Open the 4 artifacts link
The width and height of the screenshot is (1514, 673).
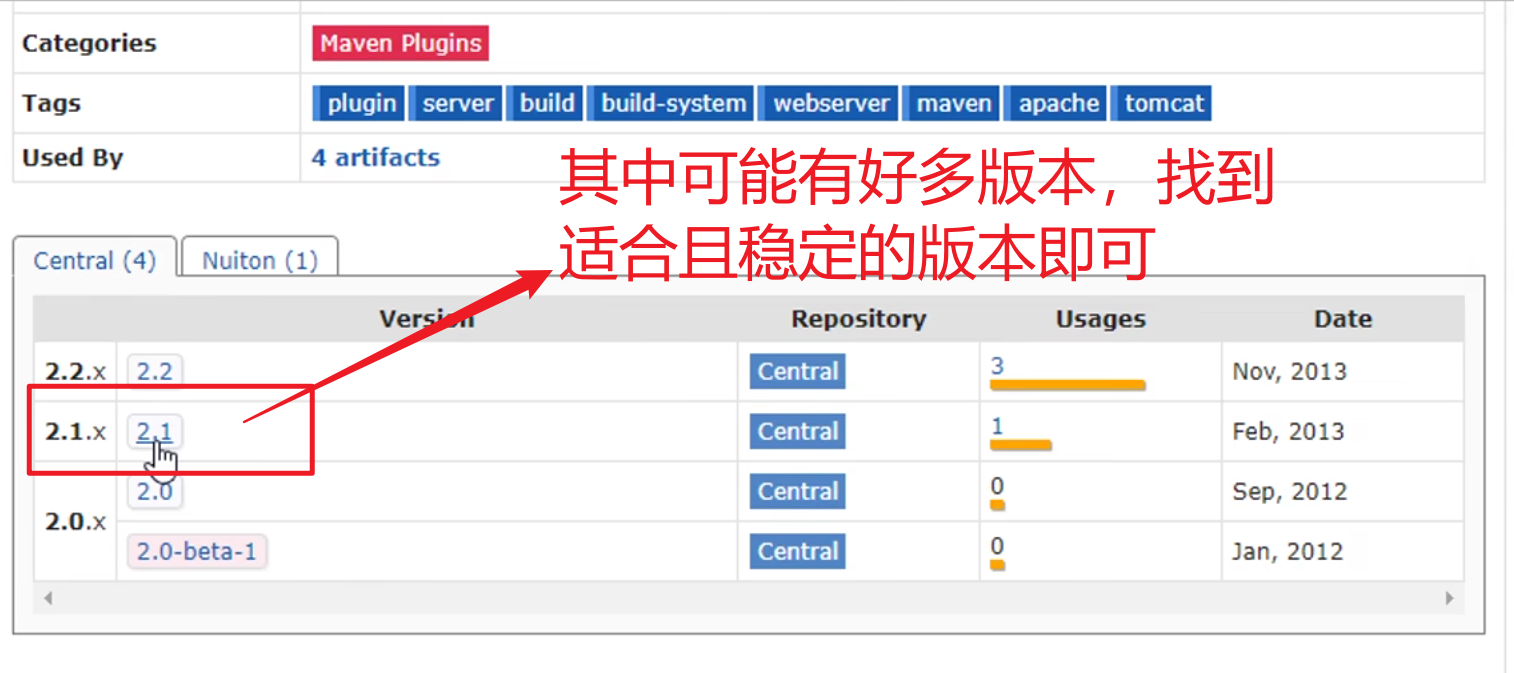[375, 157]
